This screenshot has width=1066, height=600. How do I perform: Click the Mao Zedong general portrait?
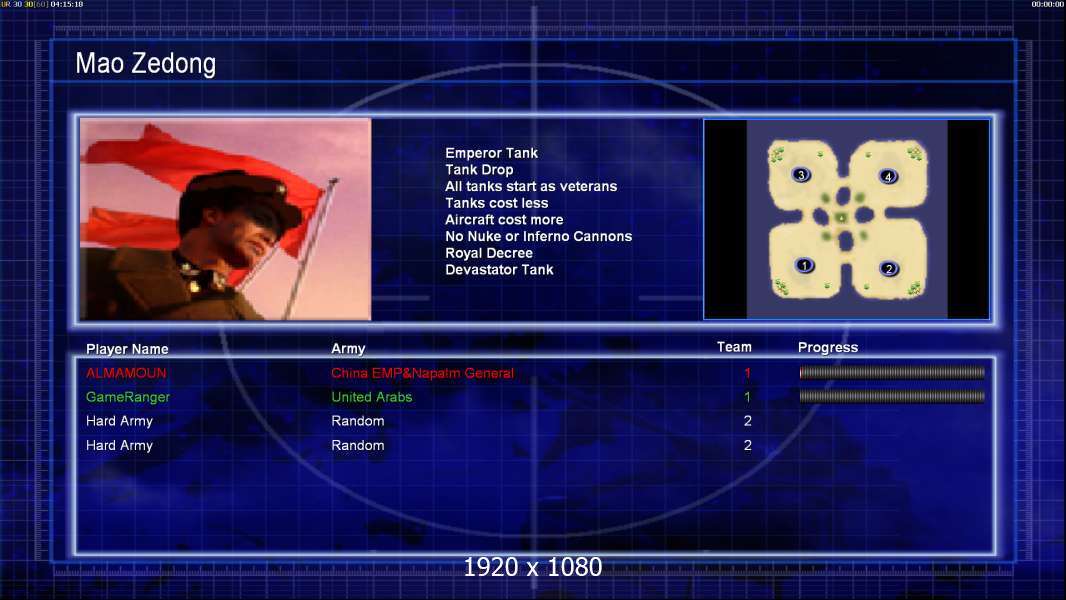(x=226, y=219)
